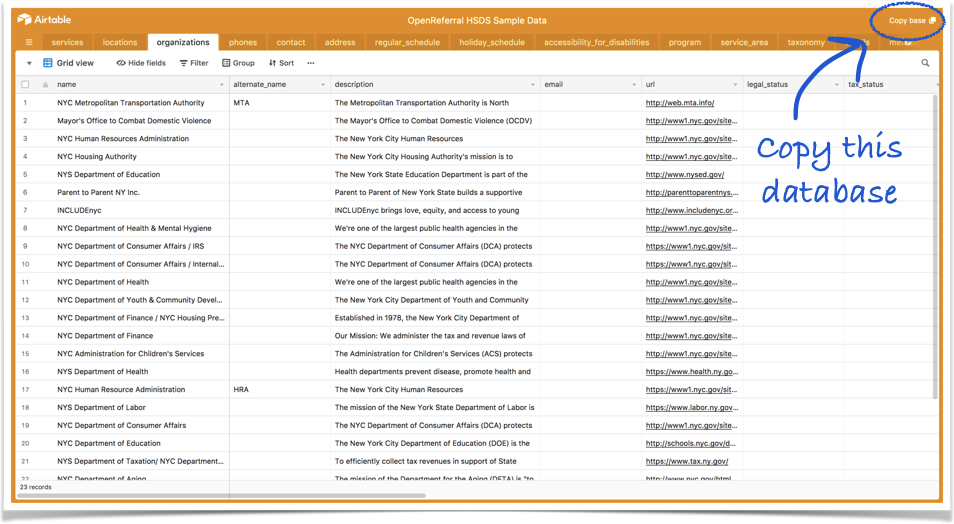Switch to the address tab
The image size is (954, 524).
(x=339, y=43)
